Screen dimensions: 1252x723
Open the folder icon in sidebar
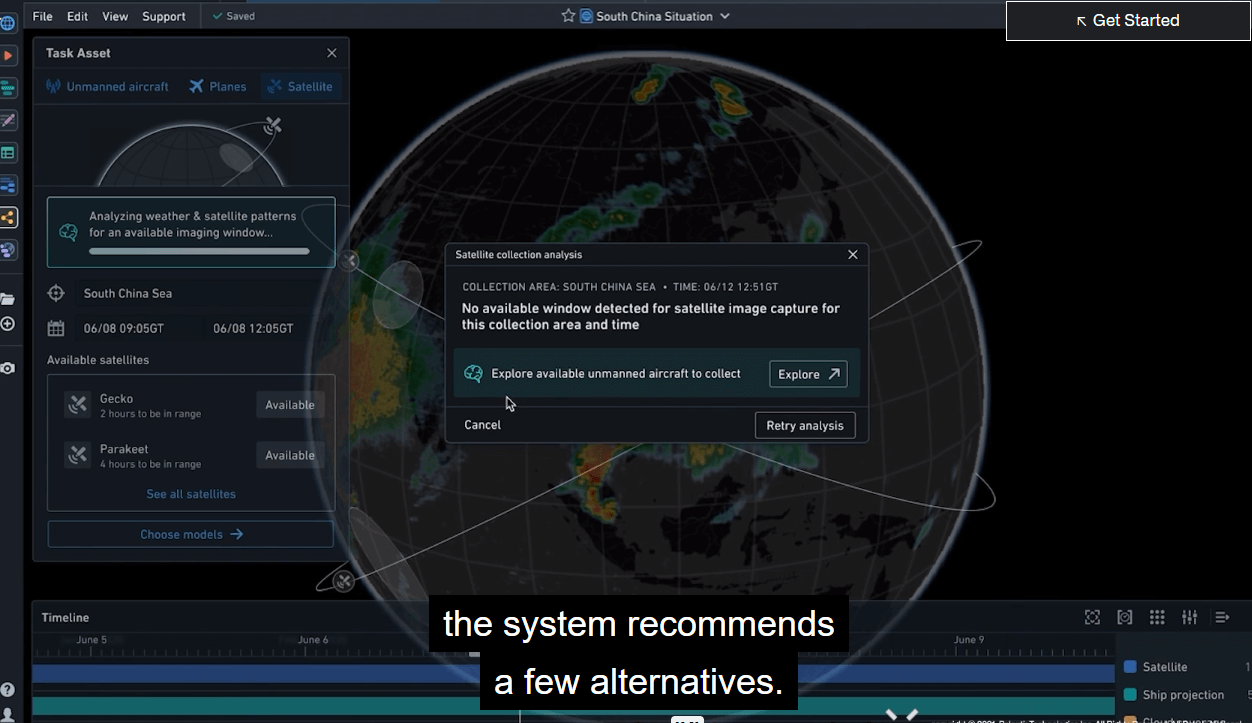tap(7, 299)
